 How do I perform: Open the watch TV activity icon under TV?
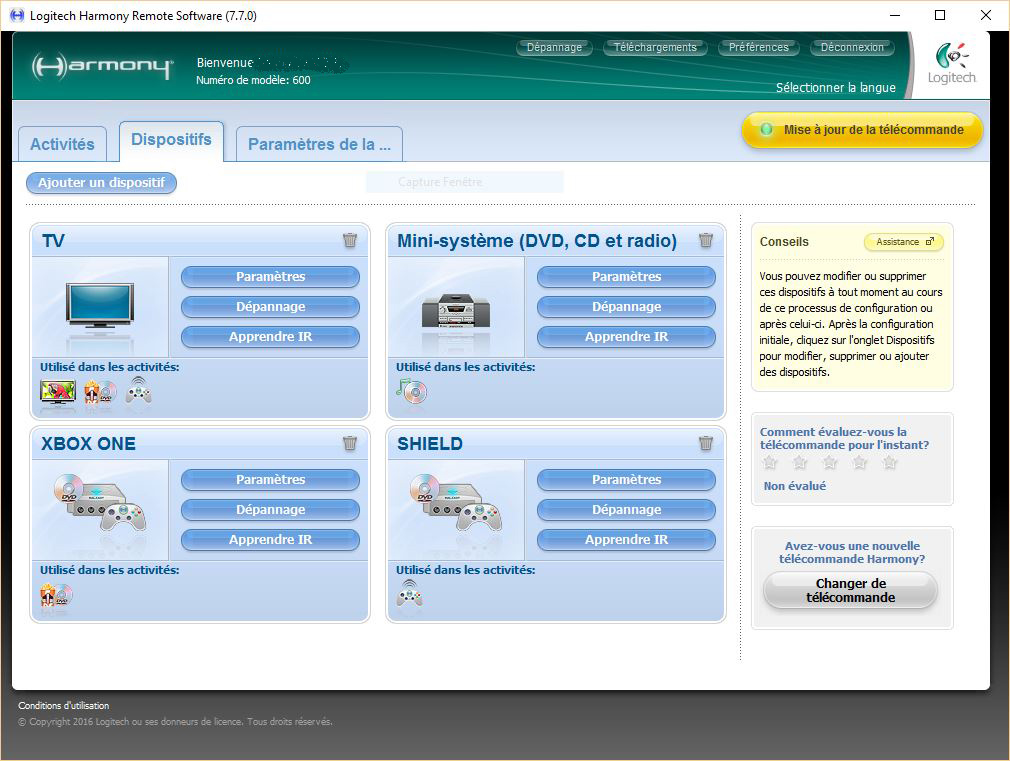[x=58, y=392]
